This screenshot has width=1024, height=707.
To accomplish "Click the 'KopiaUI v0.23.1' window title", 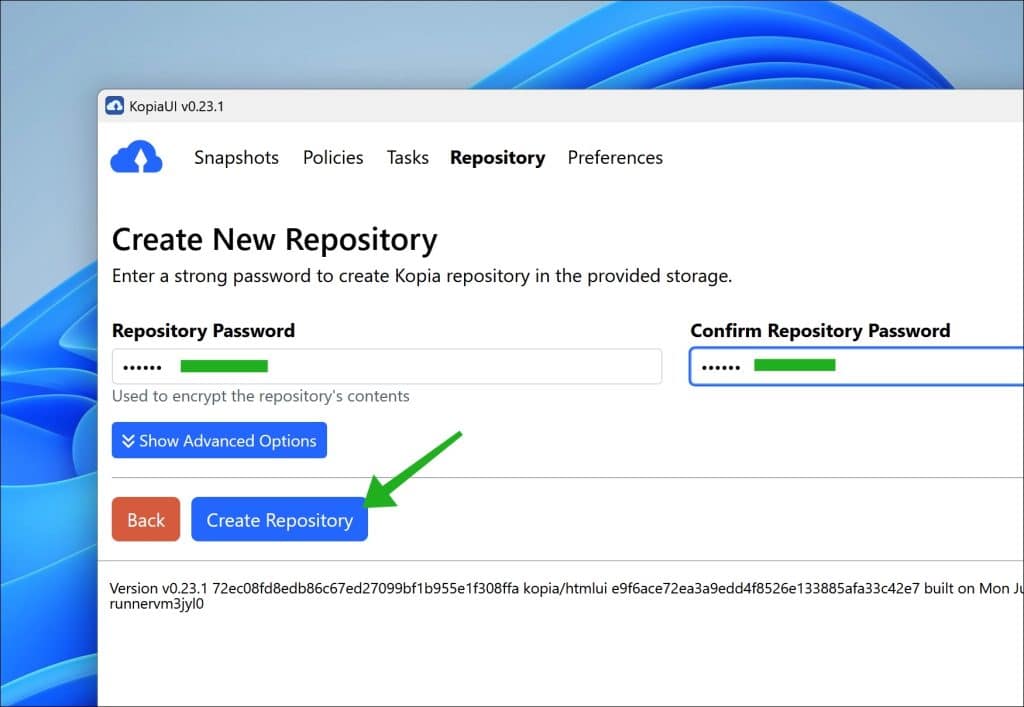I will point(176,106).
